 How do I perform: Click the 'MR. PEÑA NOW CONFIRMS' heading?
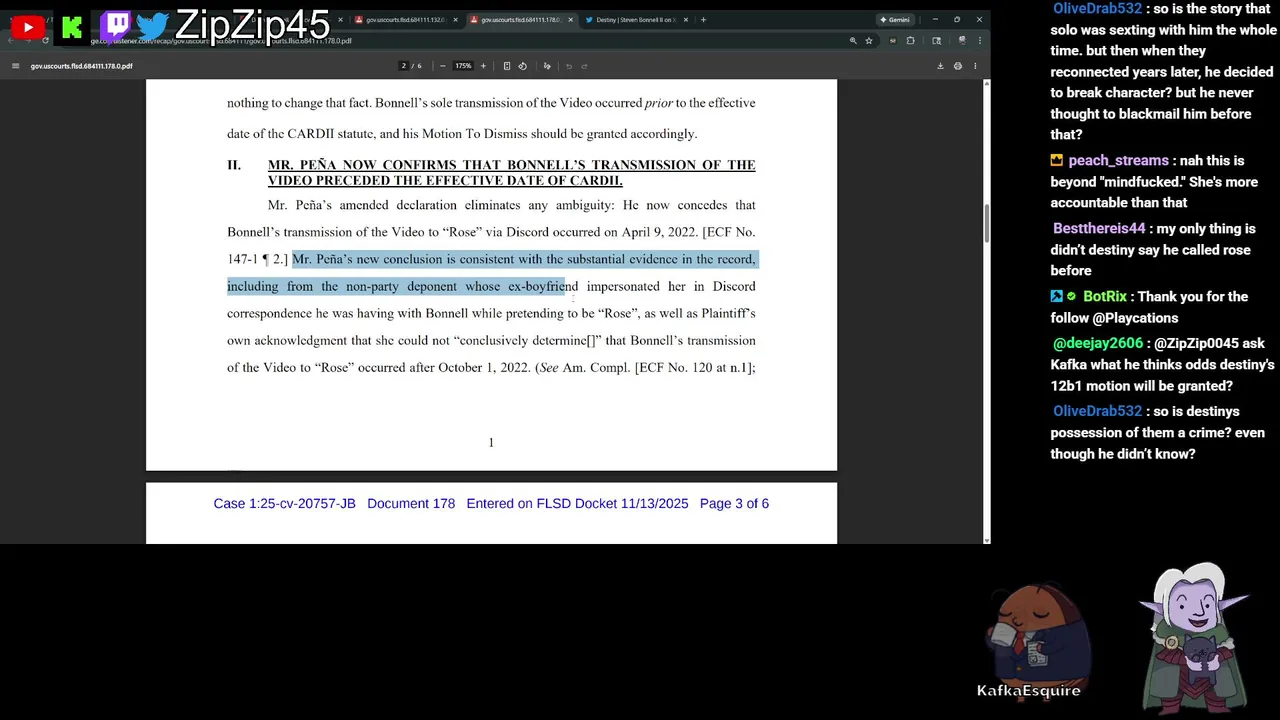pyautogui.click(x=511, y=173)
